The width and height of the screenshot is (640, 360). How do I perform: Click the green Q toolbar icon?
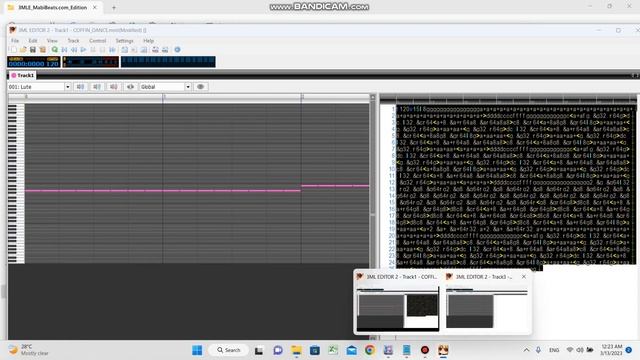[x=54, y=50]
